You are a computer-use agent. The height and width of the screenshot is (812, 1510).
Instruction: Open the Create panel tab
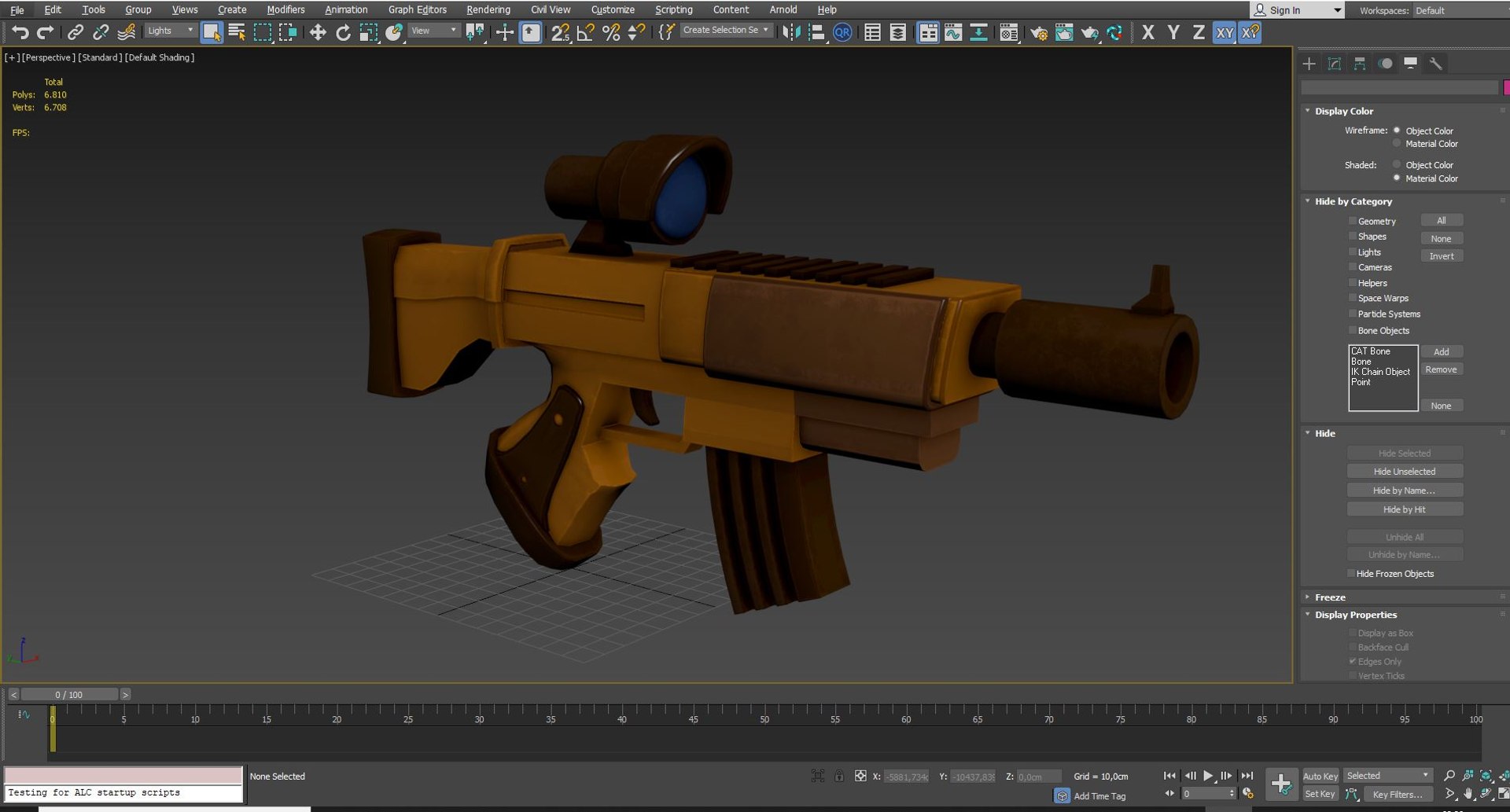pyautogui.click(x=1309, y=64)
